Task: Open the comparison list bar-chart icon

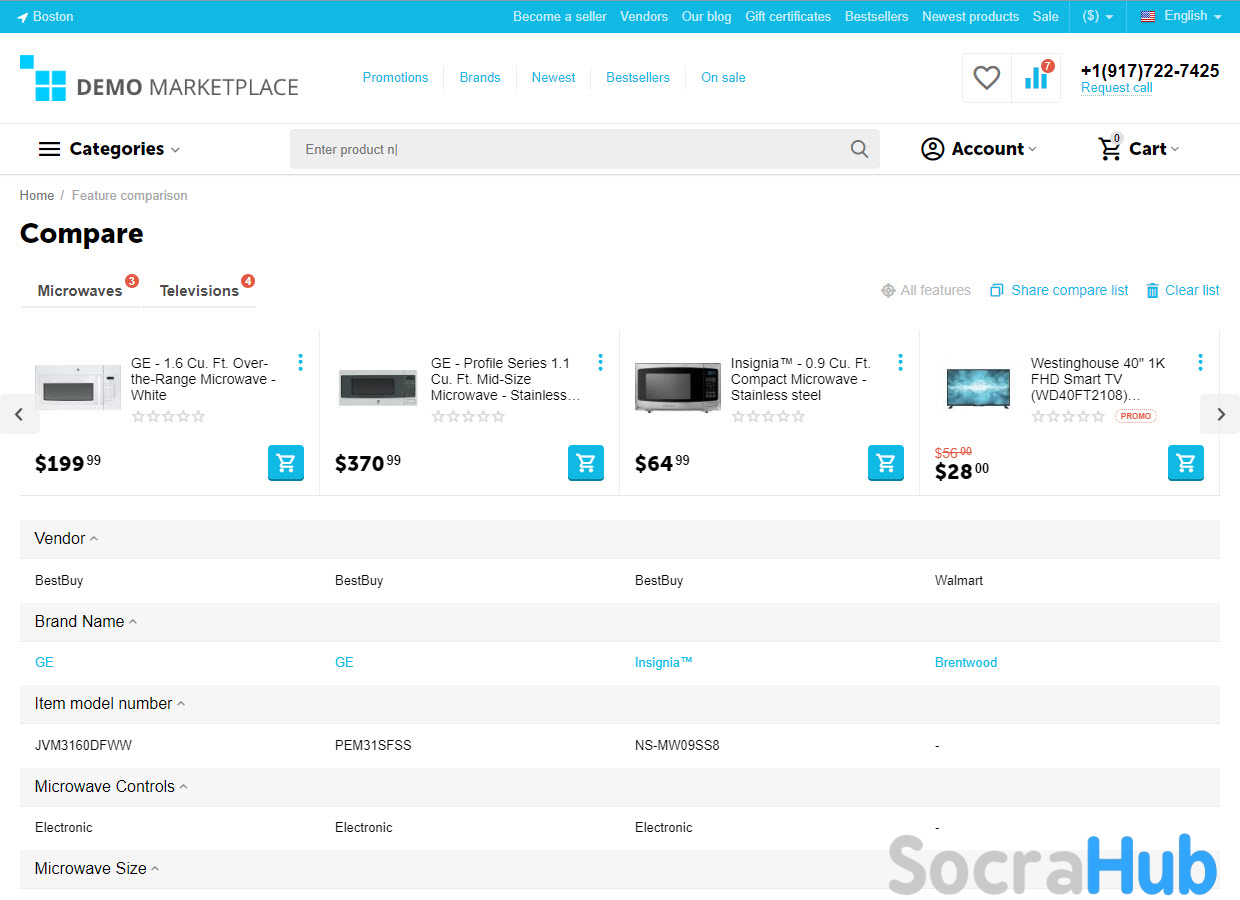Action: tap(1036, 78)
